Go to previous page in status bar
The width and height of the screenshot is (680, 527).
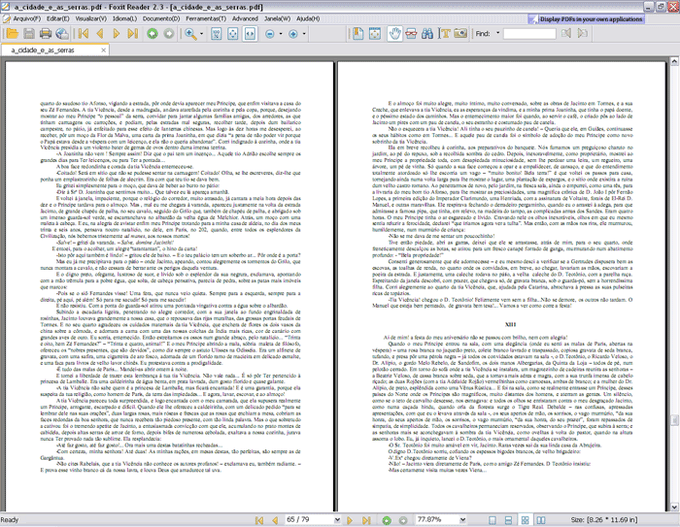(x=275, y=520)
